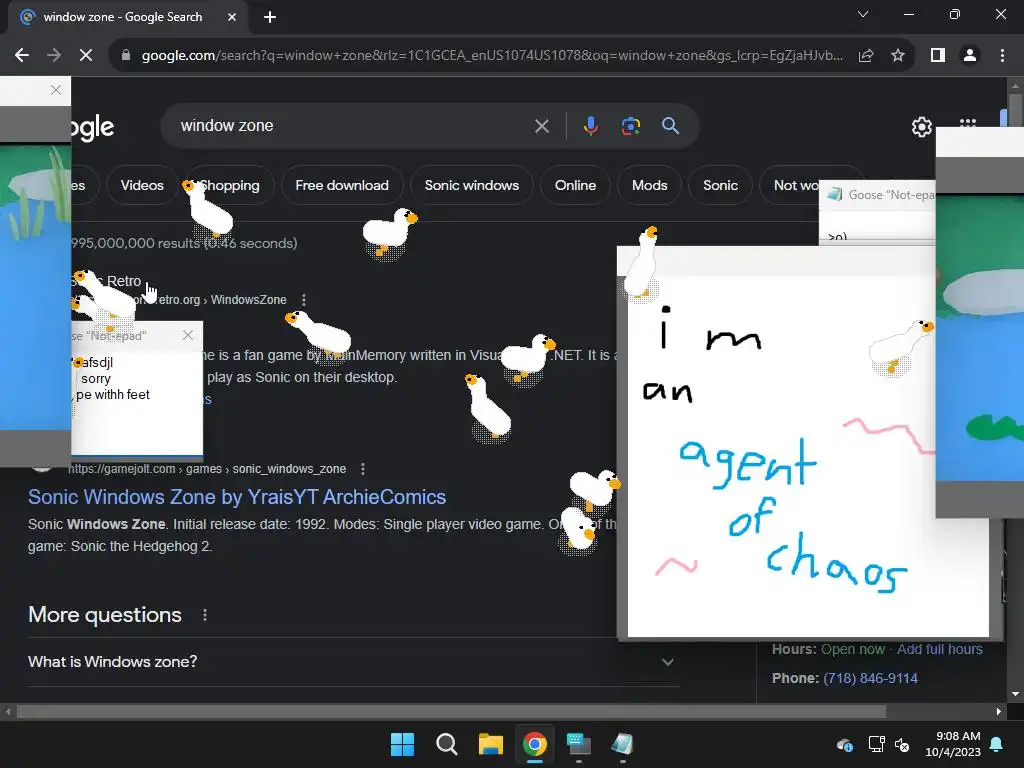Search by image with Google Lens
This screenshot has width=1024, height=768.
630,125
